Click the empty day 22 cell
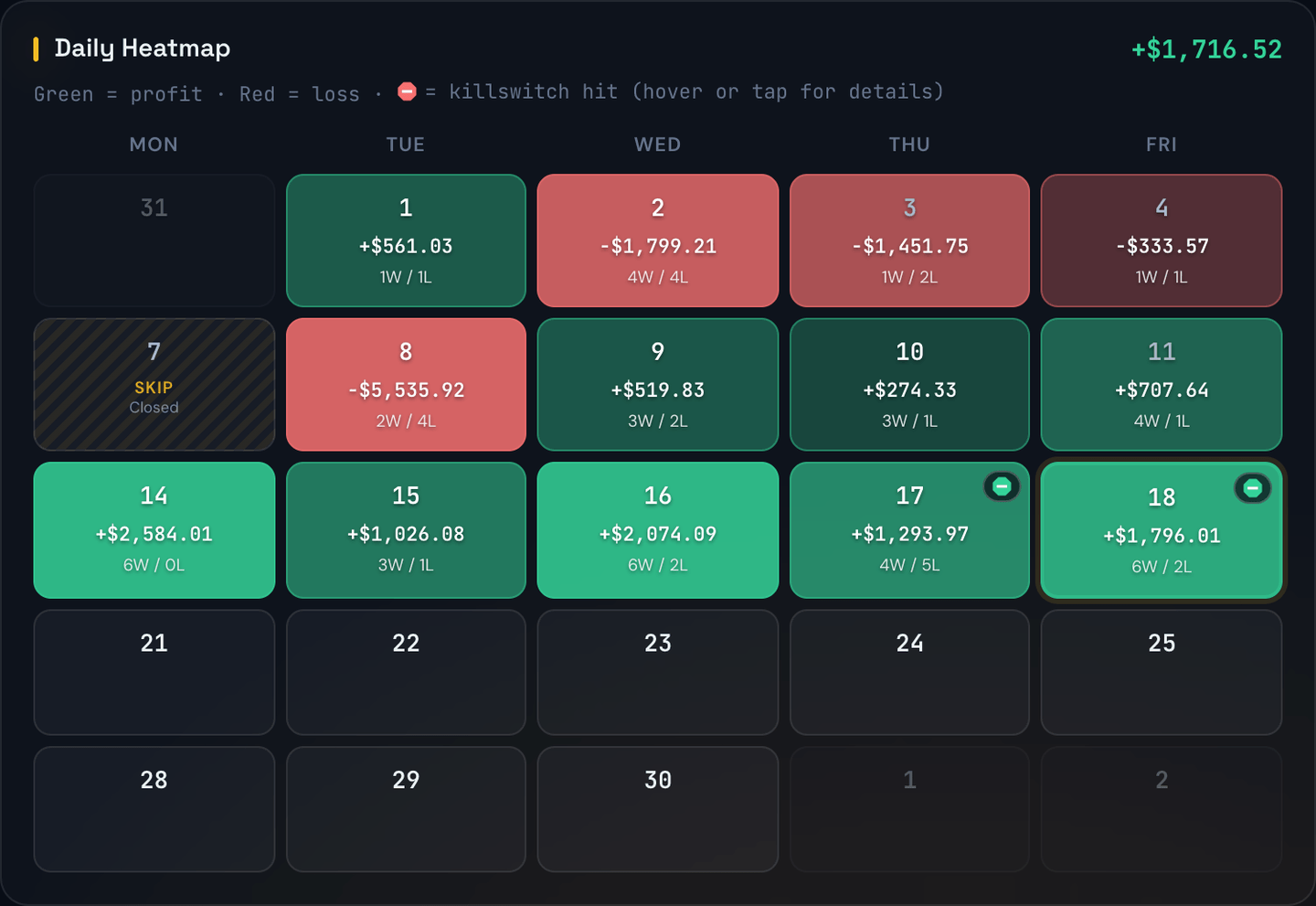 pos(406,672)
